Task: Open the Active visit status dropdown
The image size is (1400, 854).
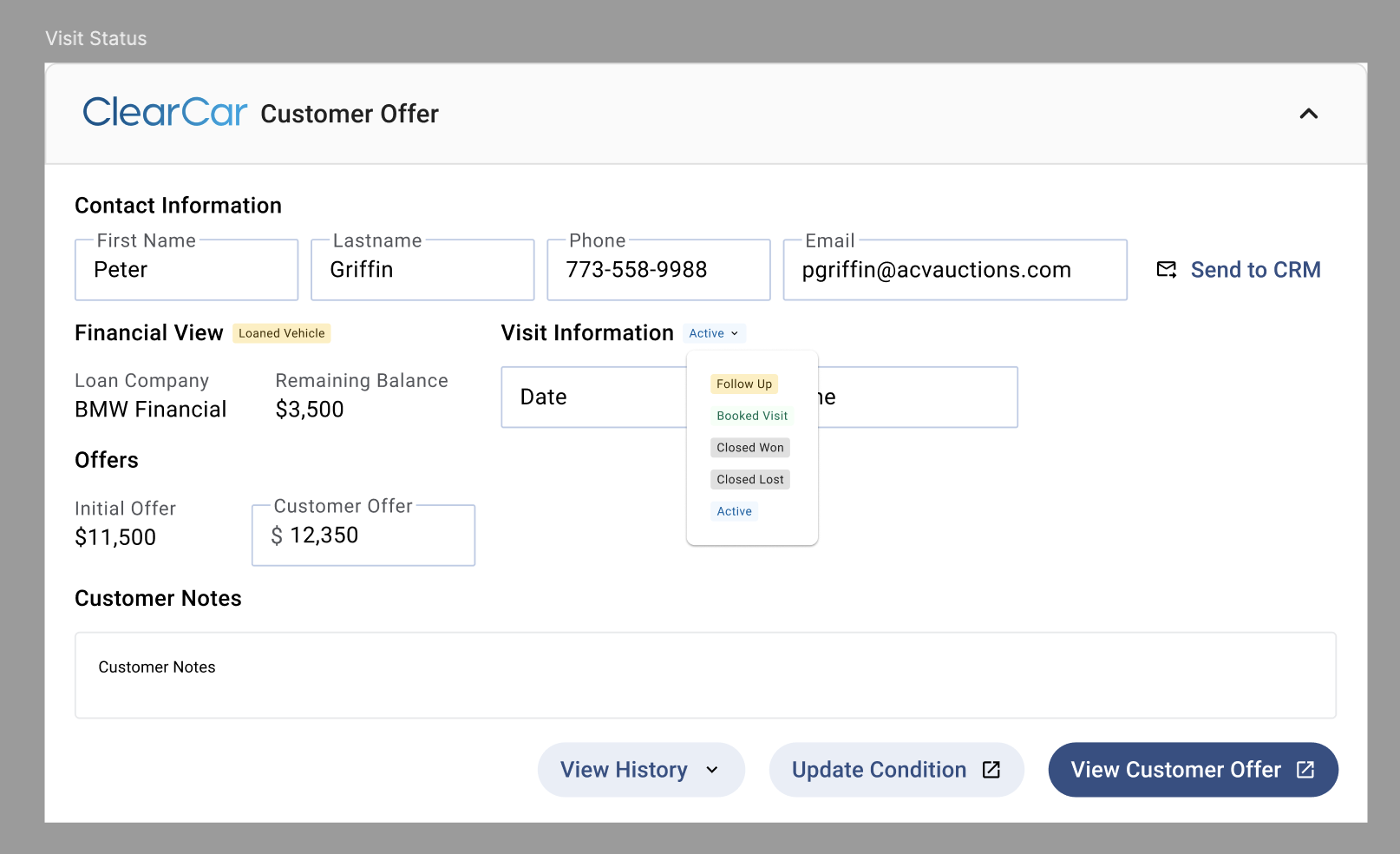Action: 714,333
